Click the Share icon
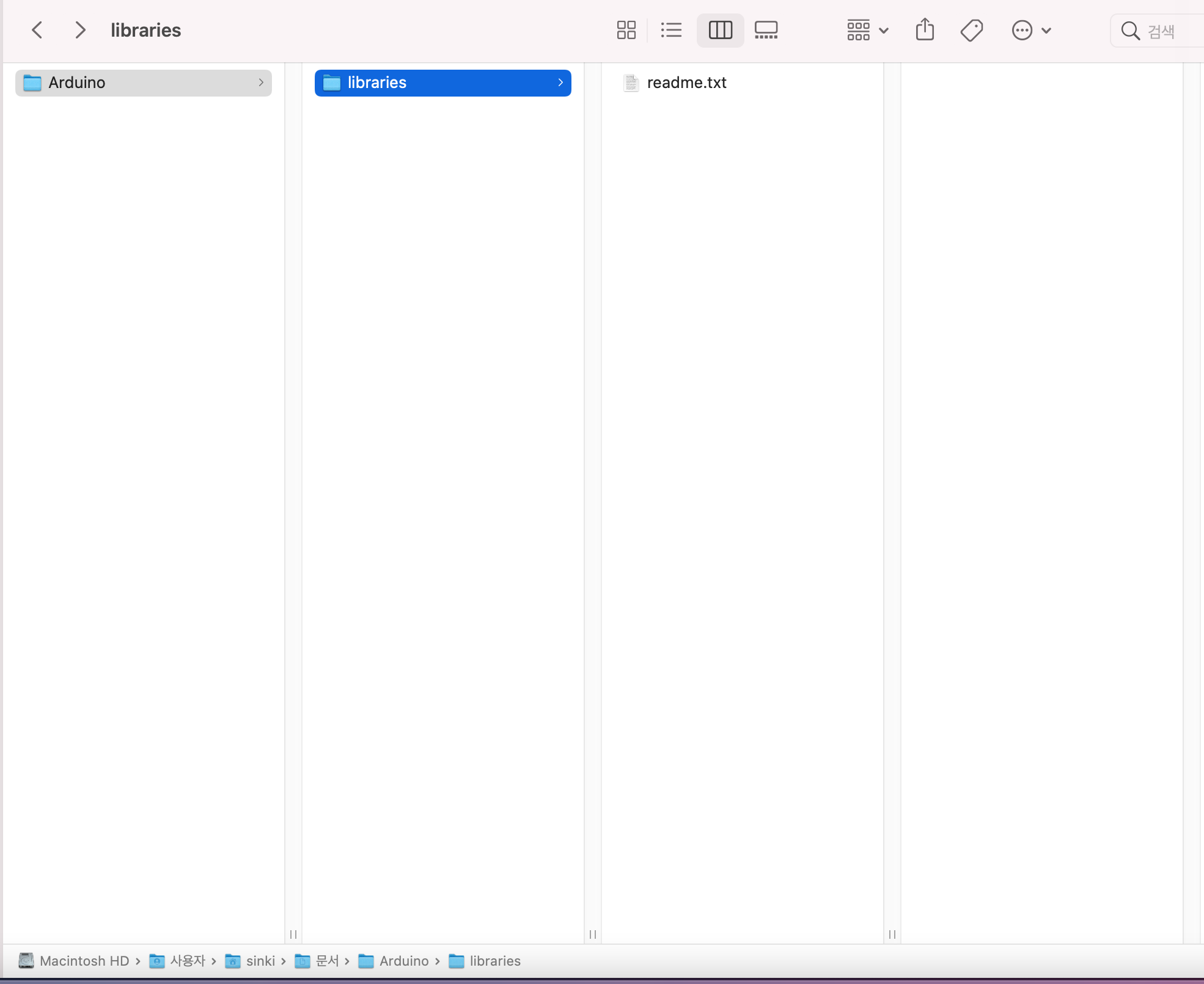The image size is (1204, 984). [925, 30]
